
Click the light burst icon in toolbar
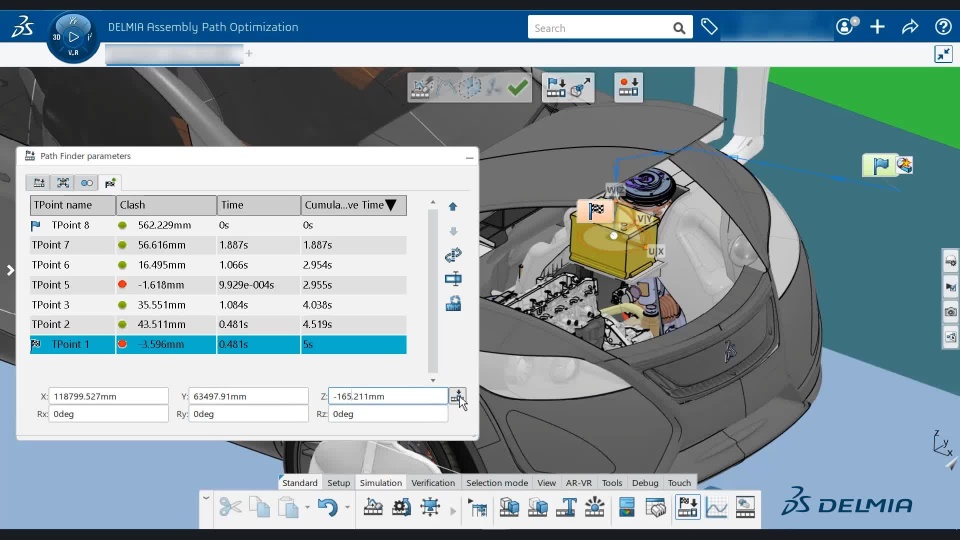(594, 507)
